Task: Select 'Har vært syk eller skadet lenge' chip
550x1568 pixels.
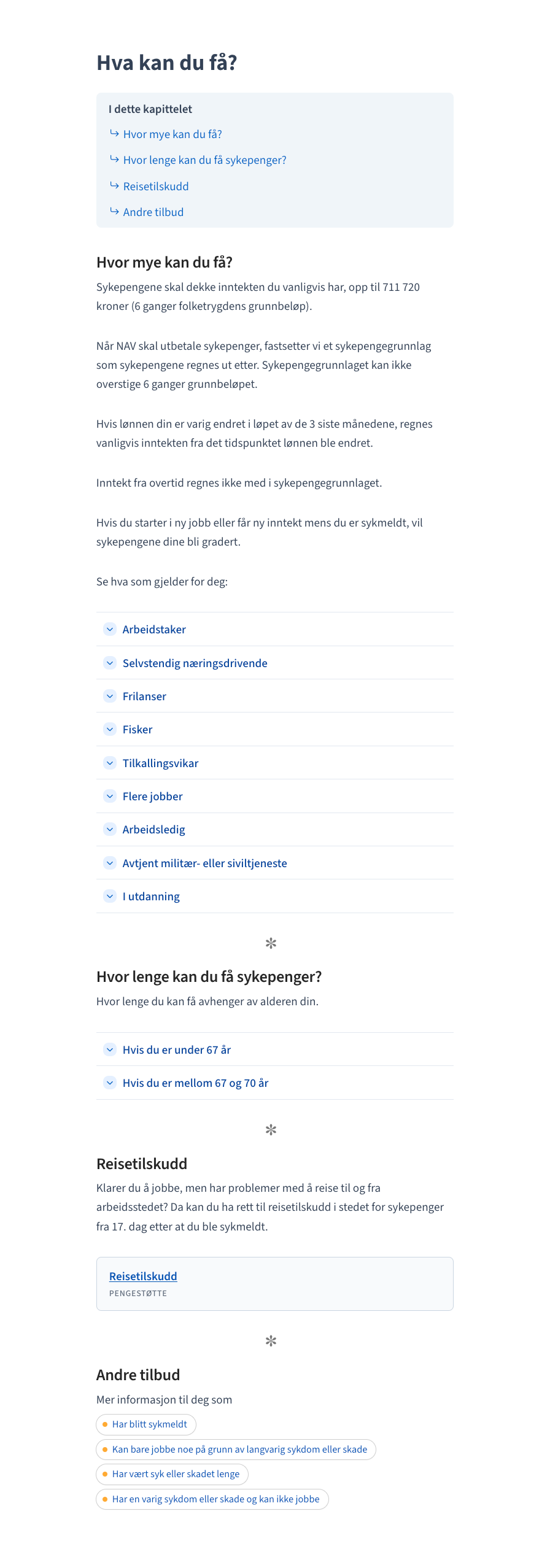Action: pyautogui.click(x=172, y=1474)
